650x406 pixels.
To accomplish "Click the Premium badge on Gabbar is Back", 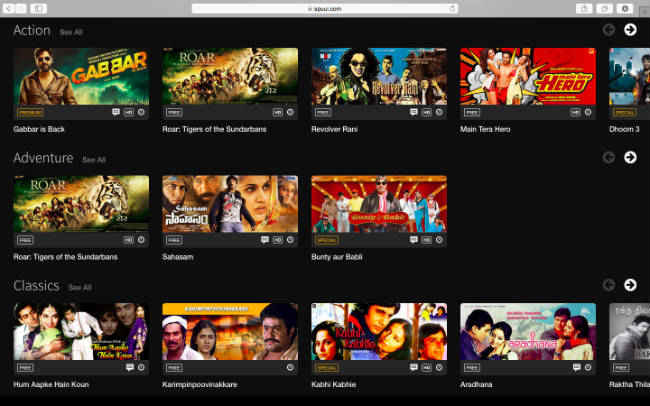I will tap(30, 112).
